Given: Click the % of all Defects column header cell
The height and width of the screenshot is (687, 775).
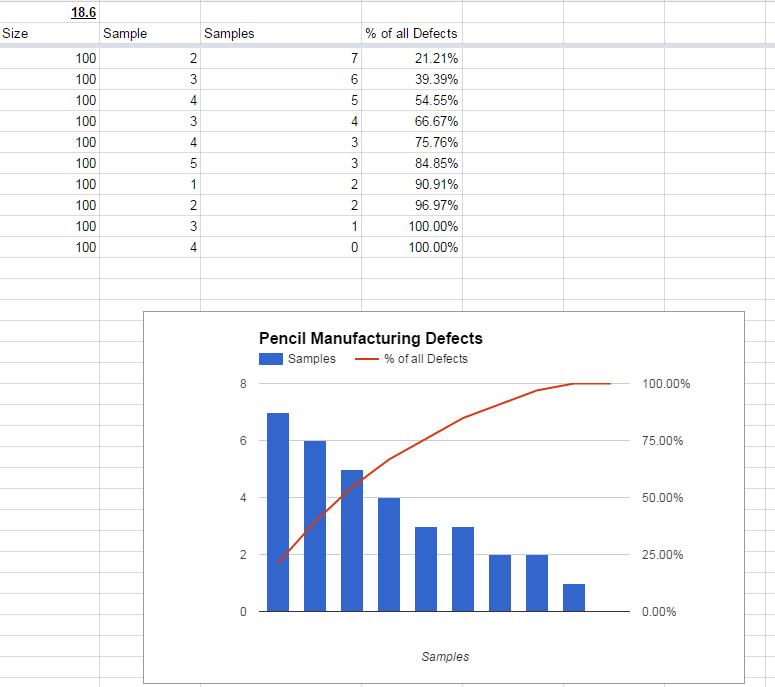Looking at the screenshot, I should [x=411, y=33].
